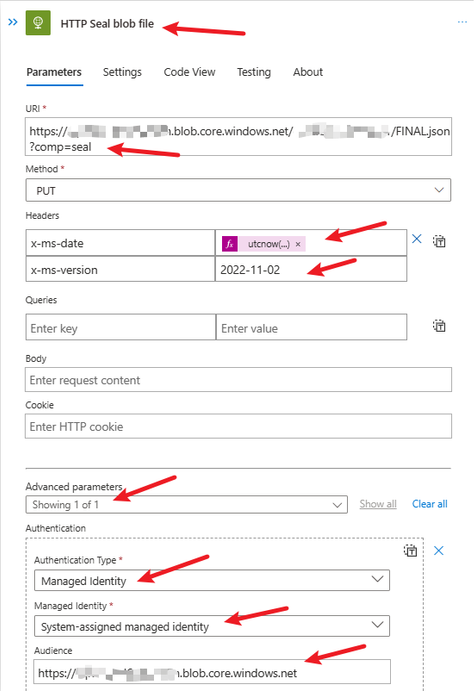Delete the x-ms-date header row

pyautogui.click(x=416, y=239)
